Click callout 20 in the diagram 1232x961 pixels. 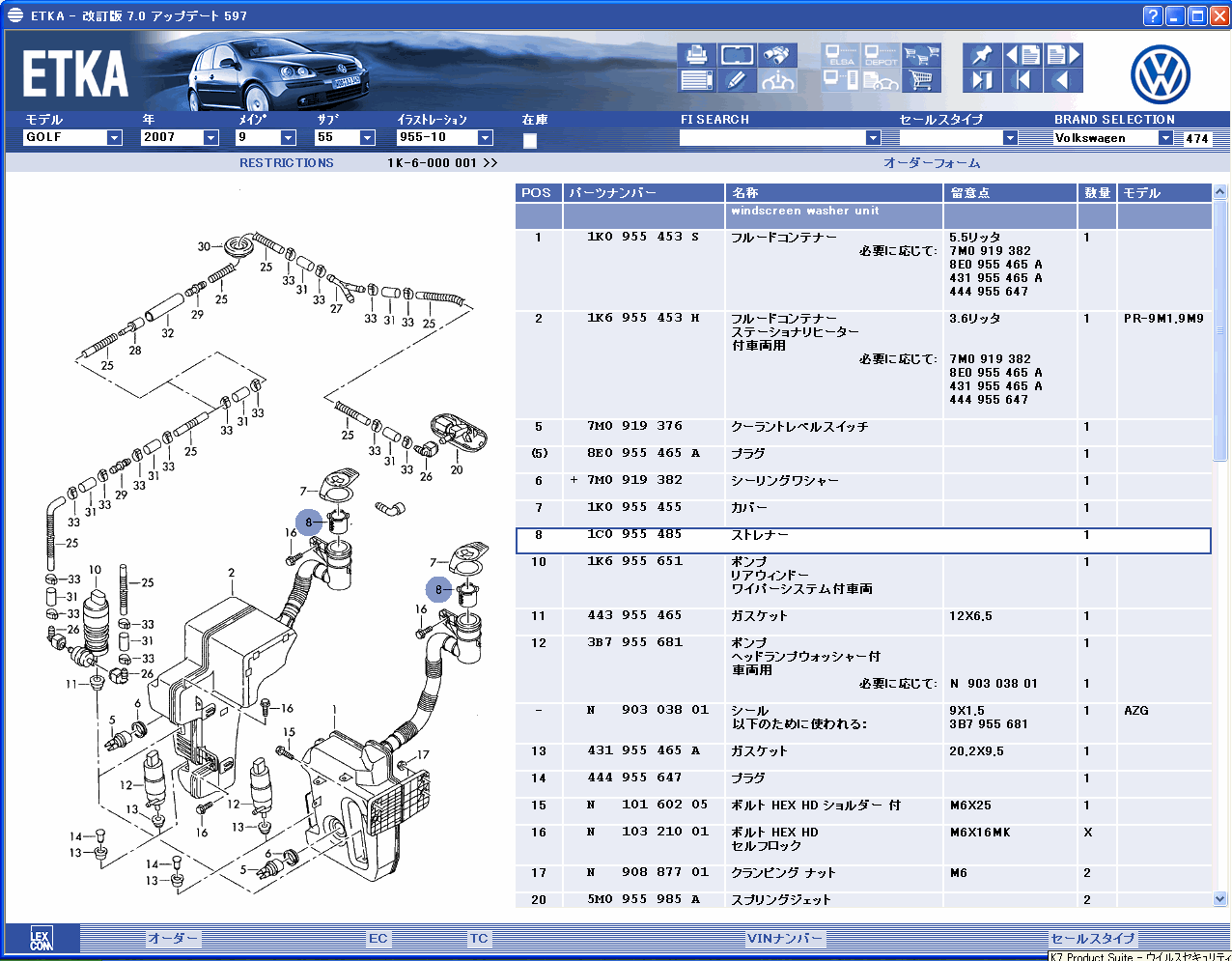point(457,470)
